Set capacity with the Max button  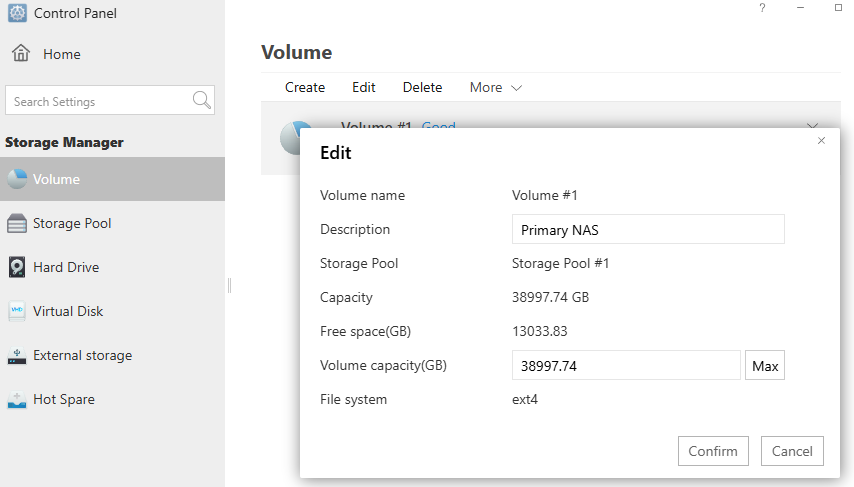click(765, 366)
